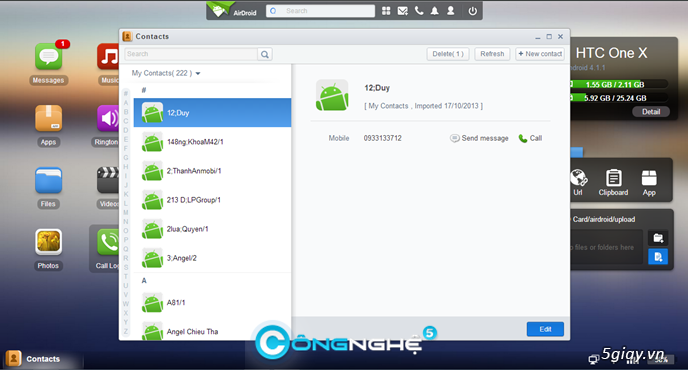This screenshot has width=688, height=370.
Task: Click Send message for 12;Duy
Action: click(479, 138)
